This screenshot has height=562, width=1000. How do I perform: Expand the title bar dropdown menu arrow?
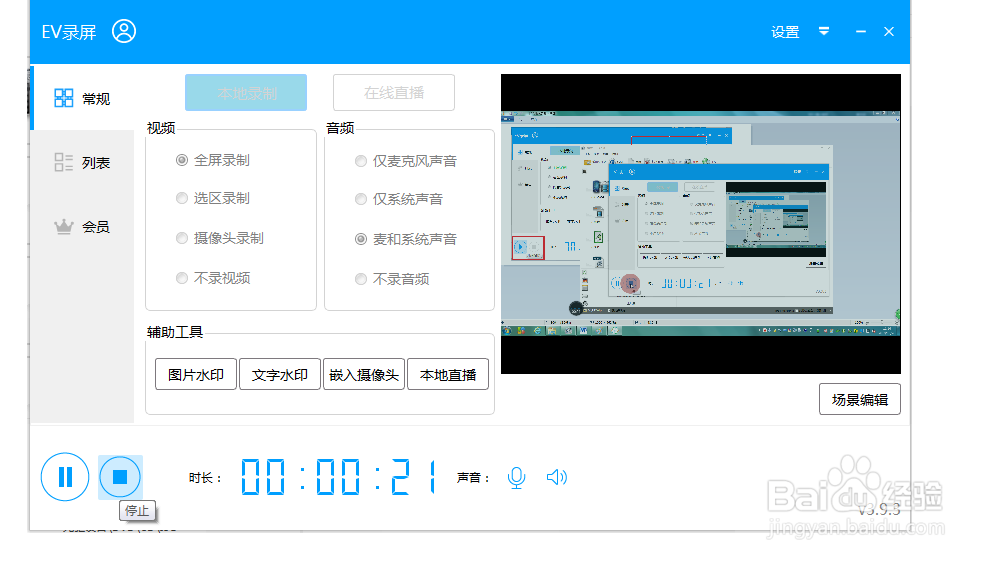(x=824, y=31)
